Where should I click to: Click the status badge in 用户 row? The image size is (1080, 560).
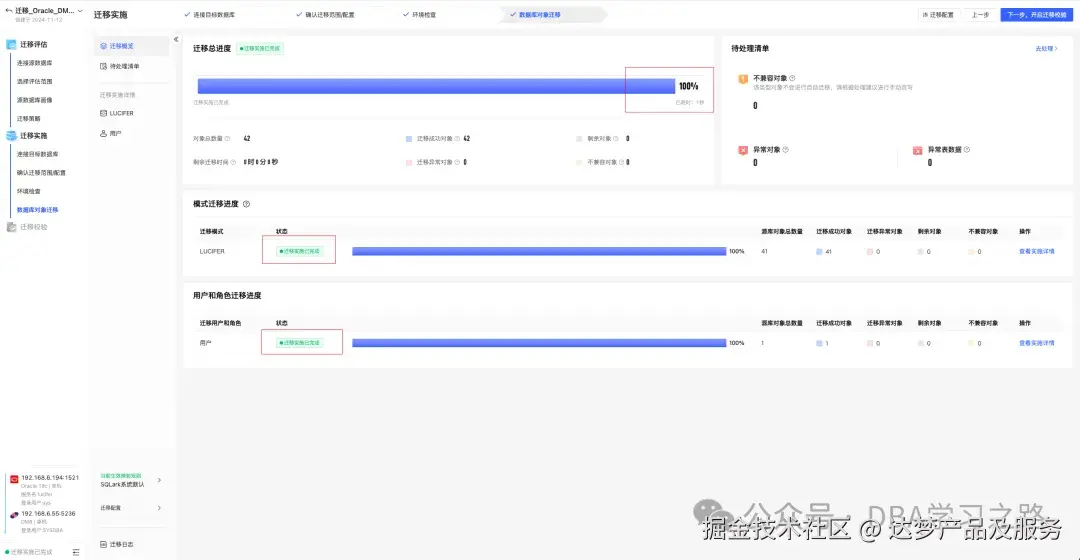click(300, 343)
